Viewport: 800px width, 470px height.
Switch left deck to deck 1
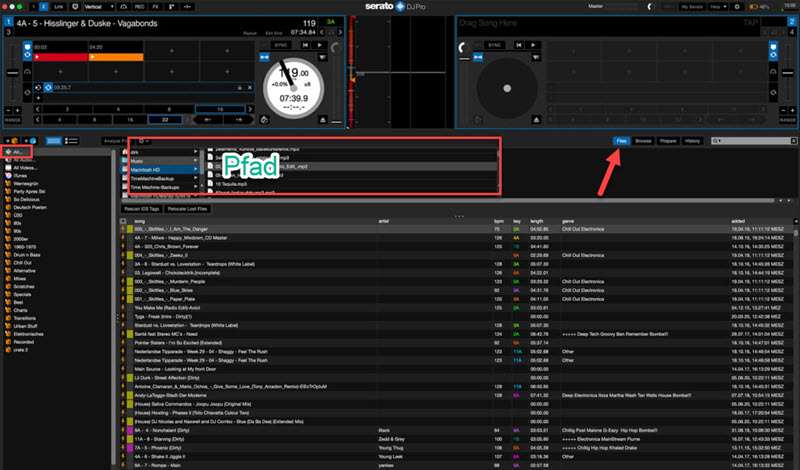(8, 22)
